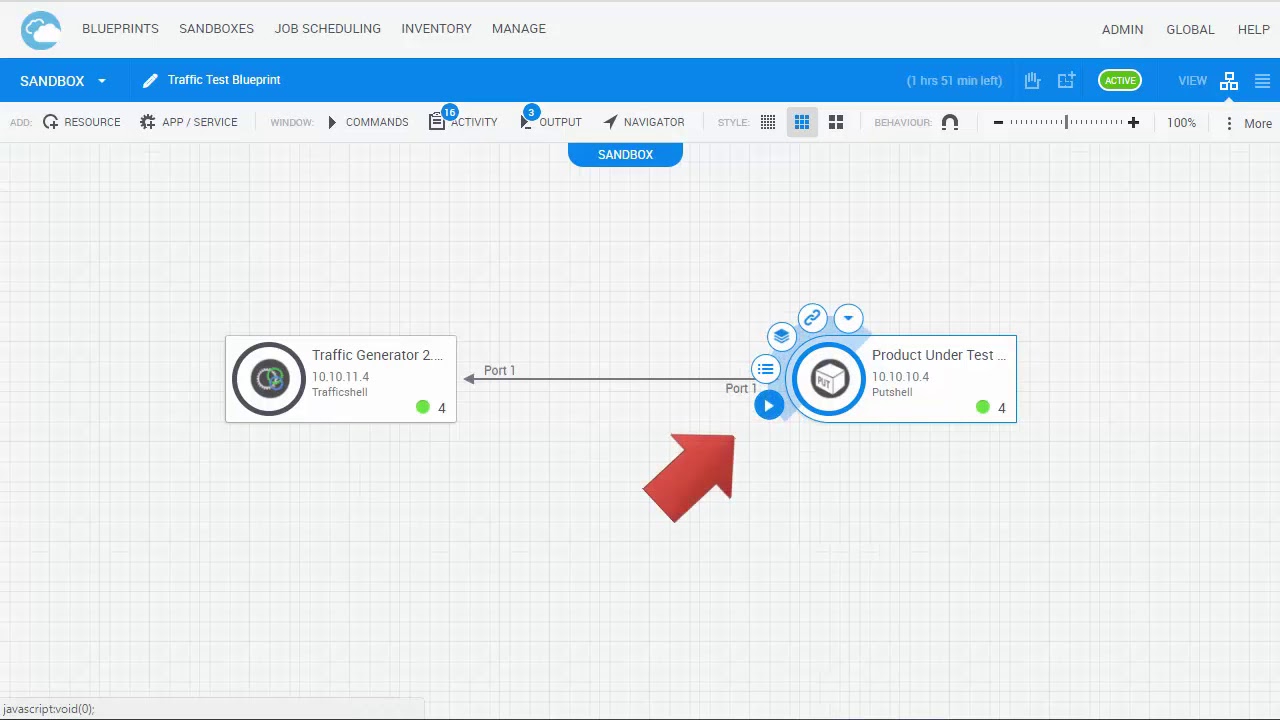Screen dimensions: 1280x720
Task: Open the Commands window
Action: (x=367, y=122)
